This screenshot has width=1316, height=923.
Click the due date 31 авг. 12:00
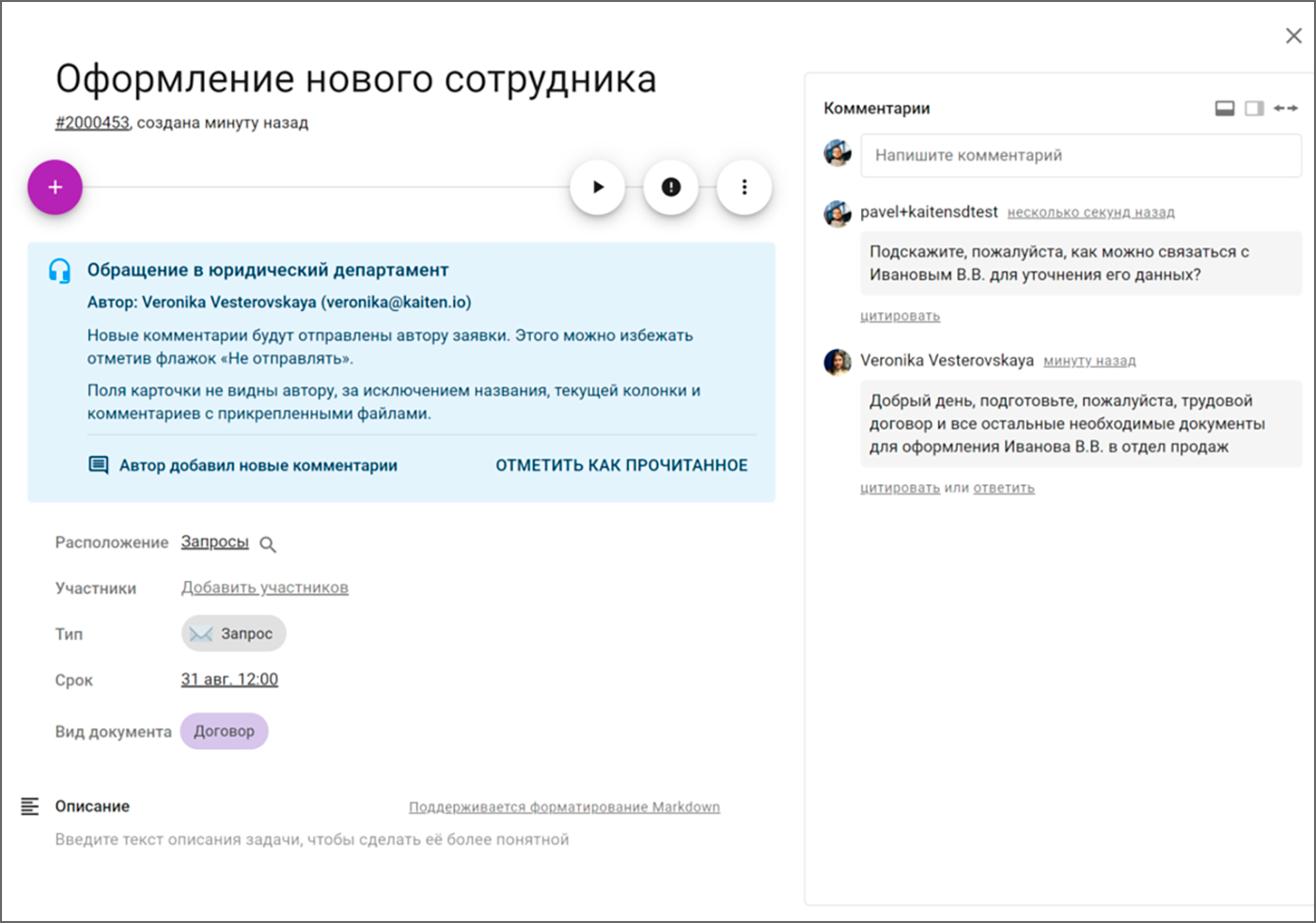click(229, 680)
